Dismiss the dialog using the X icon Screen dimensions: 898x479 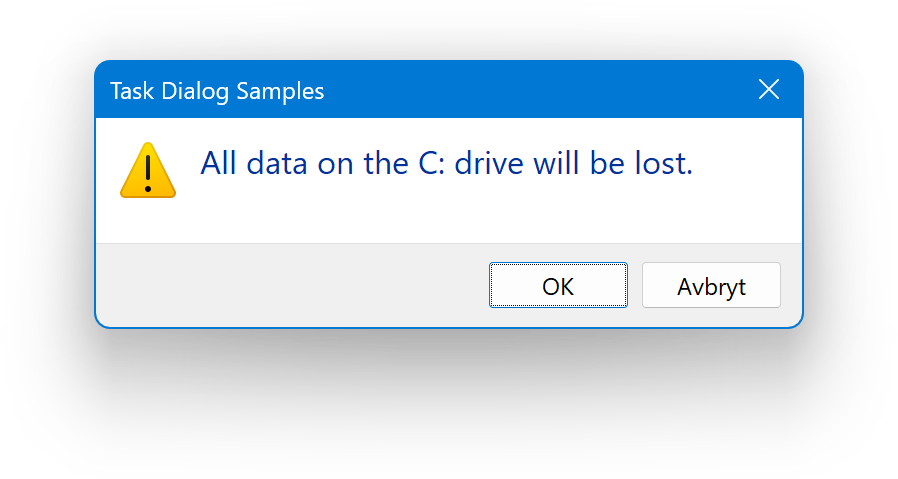pyautogui.click(x=769, y=90)
